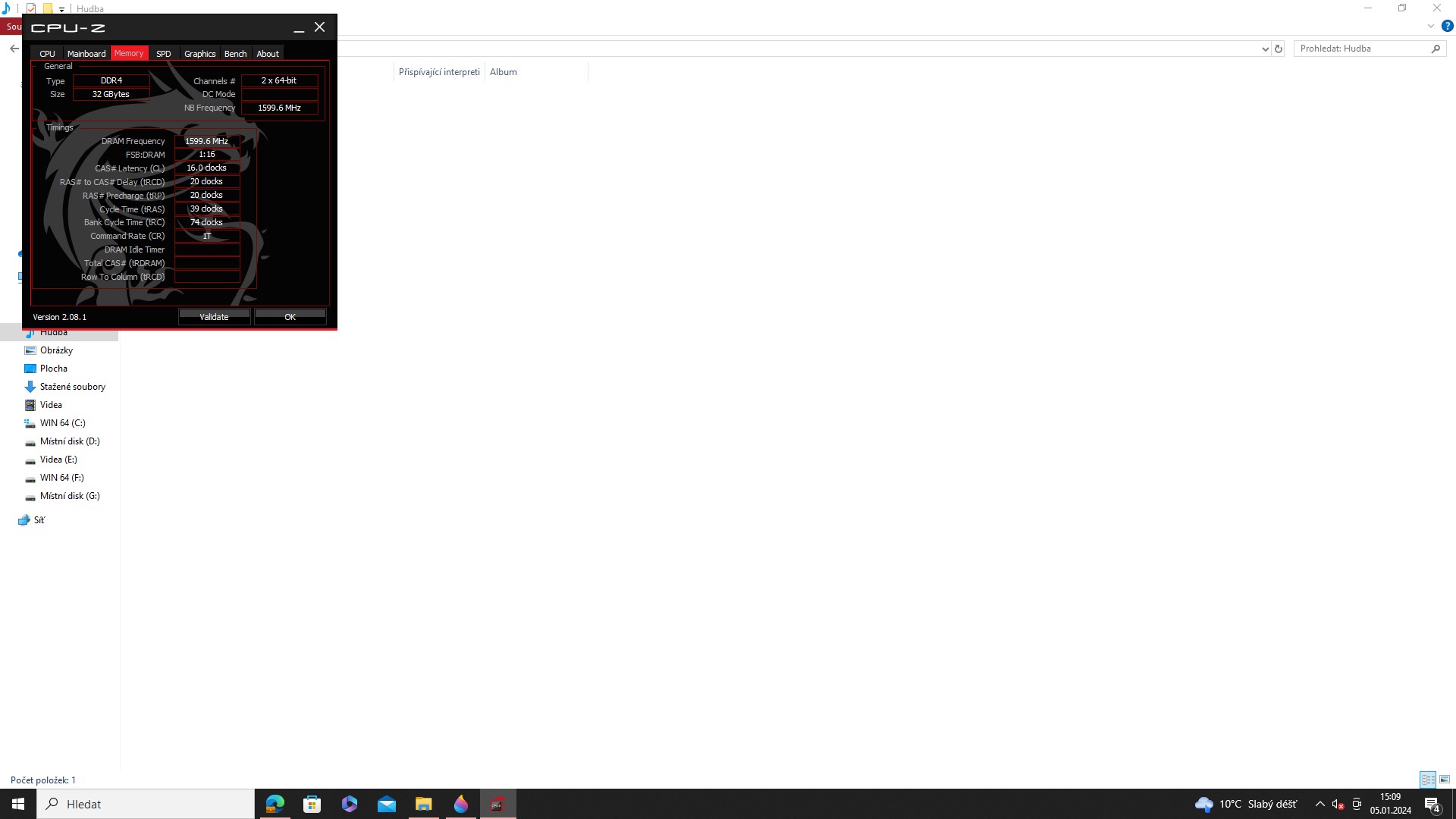Switch to the Mainboard tab
Image resolution: width=1456 pixels, height=819 pixels.
click(86, 54)
